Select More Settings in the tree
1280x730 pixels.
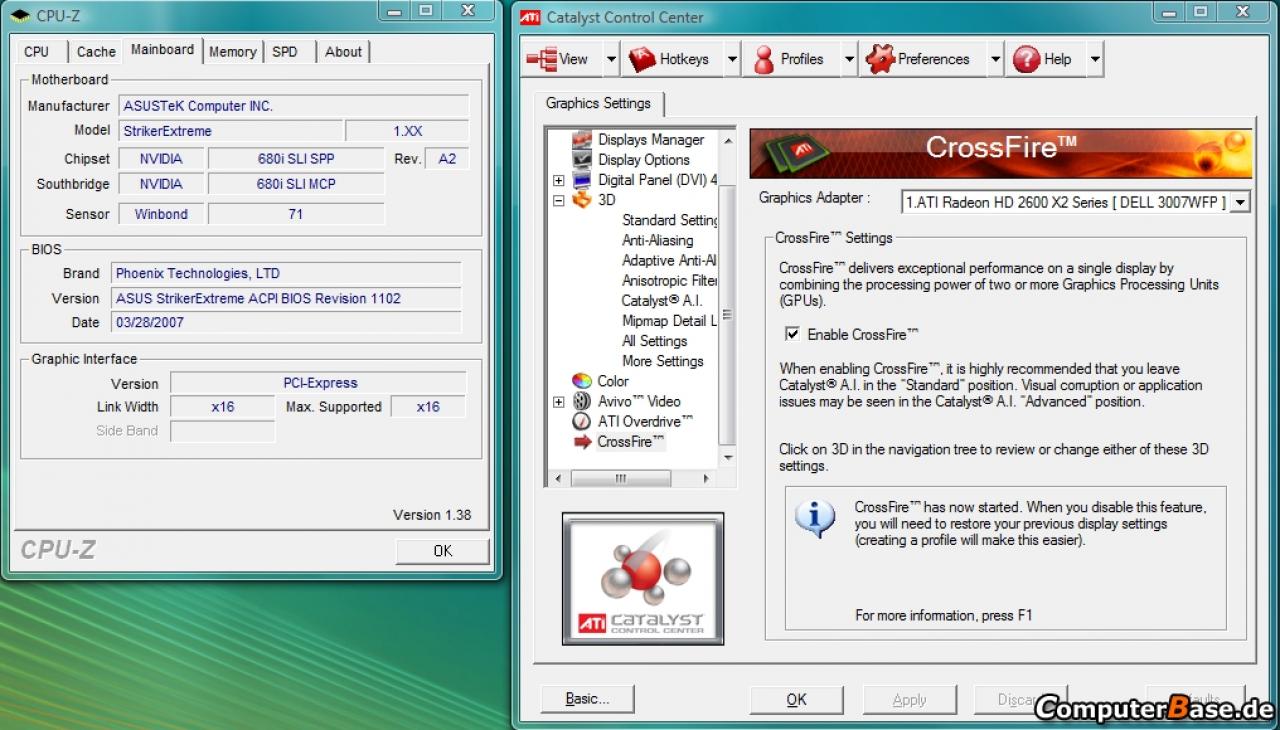(662, 361)
